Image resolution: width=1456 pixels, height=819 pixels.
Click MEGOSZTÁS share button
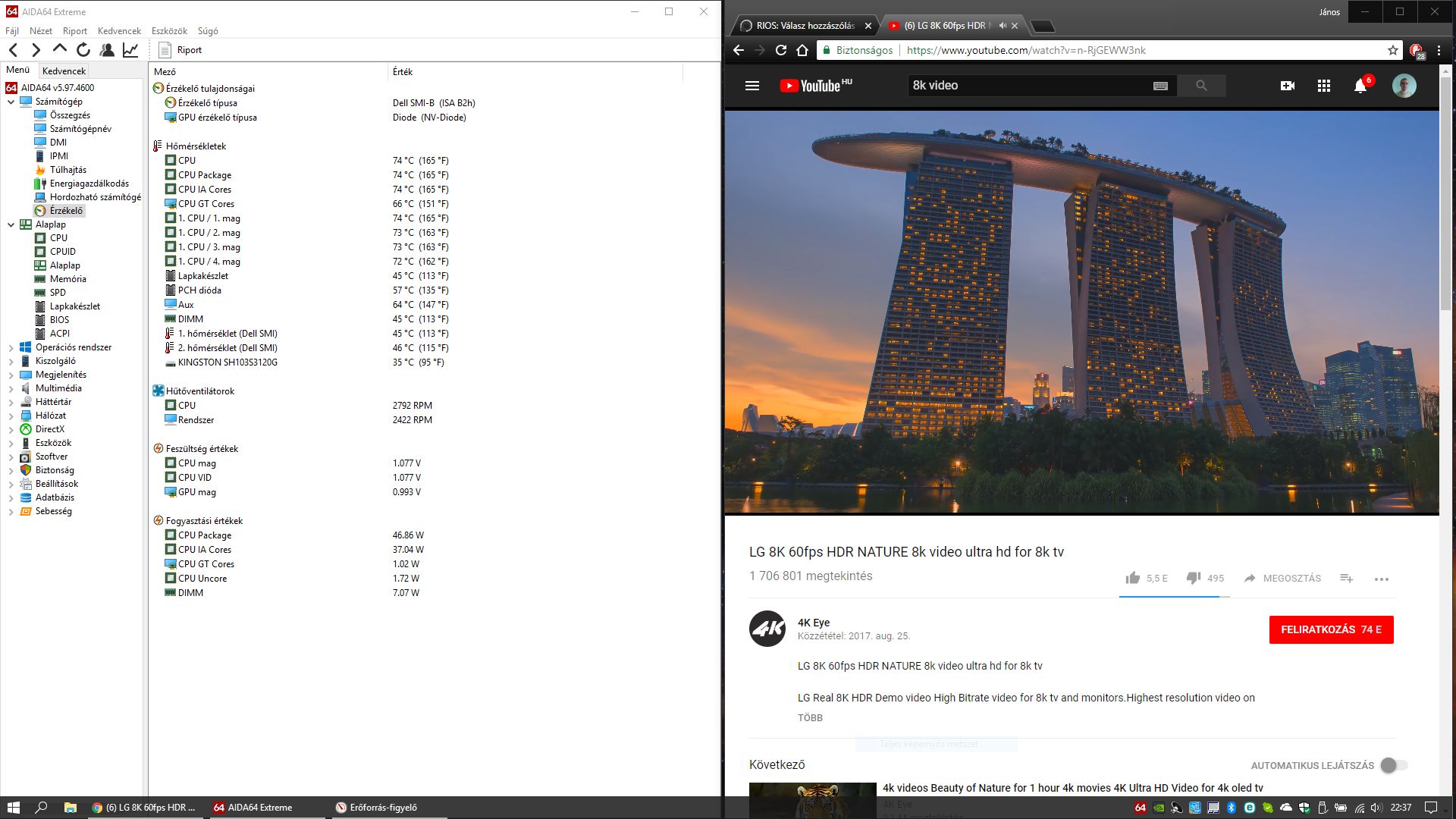point(1282,578)
